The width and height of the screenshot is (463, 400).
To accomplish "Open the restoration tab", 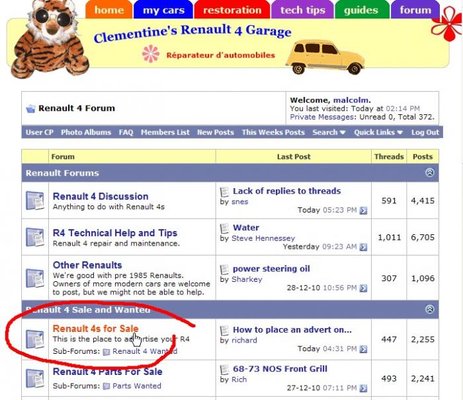I will pyautogui.click(x=232, y=10).
